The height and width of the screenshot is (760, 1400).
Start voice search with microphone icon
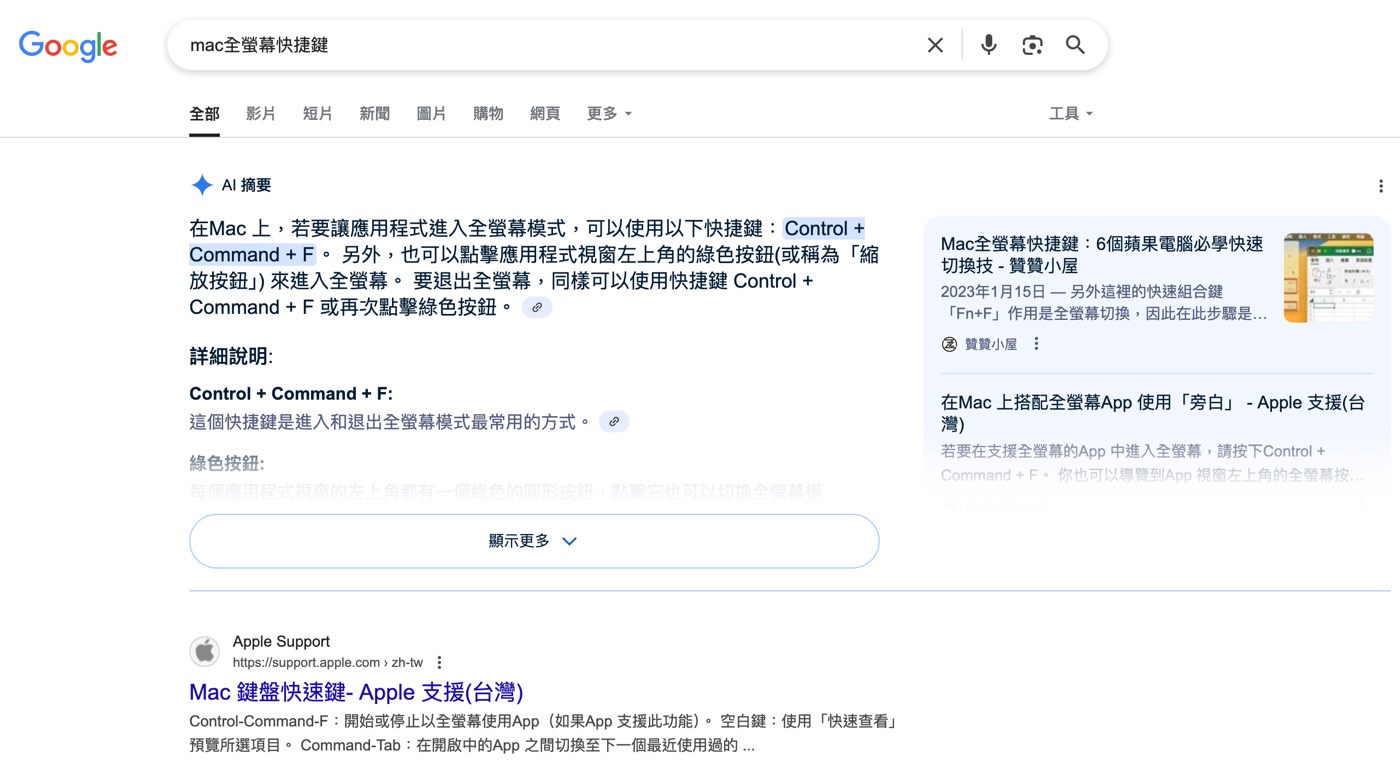[988, 45]
